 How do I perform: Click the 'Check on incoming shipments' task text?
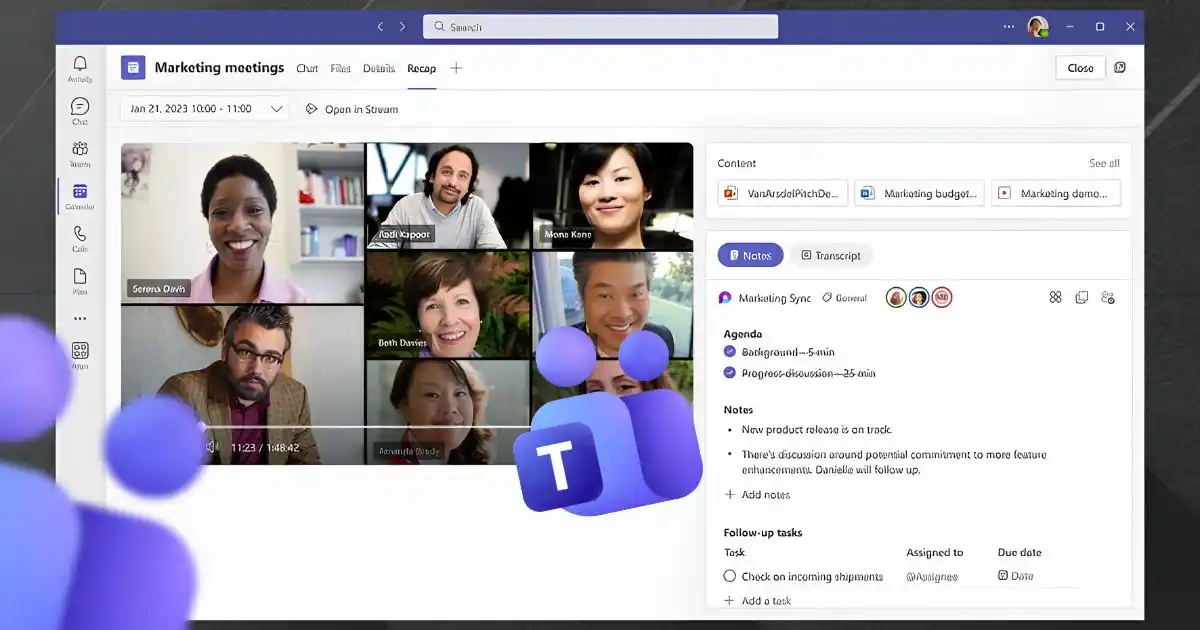point(812,576)
